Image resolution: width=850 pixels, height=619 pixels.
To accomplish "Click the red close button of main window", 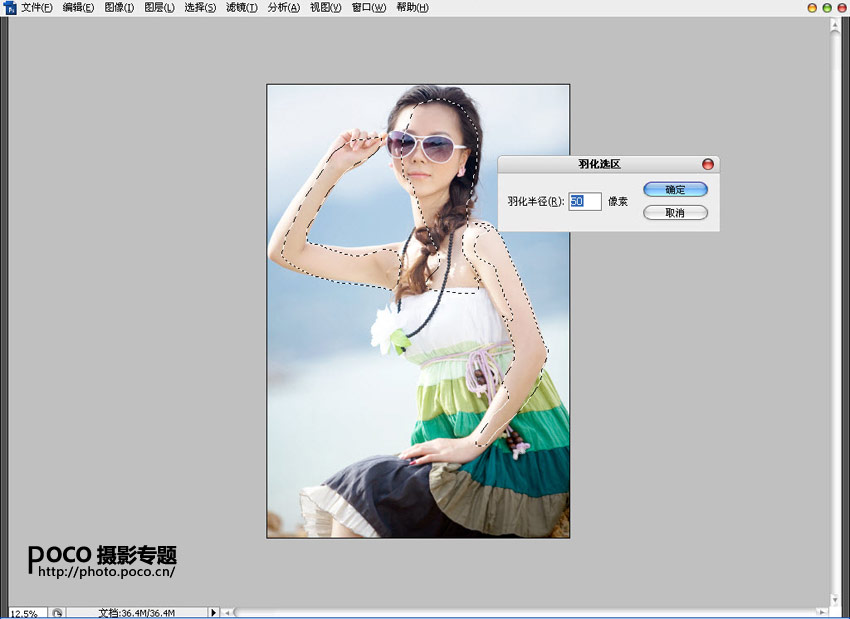I will (x=840, y=8).
